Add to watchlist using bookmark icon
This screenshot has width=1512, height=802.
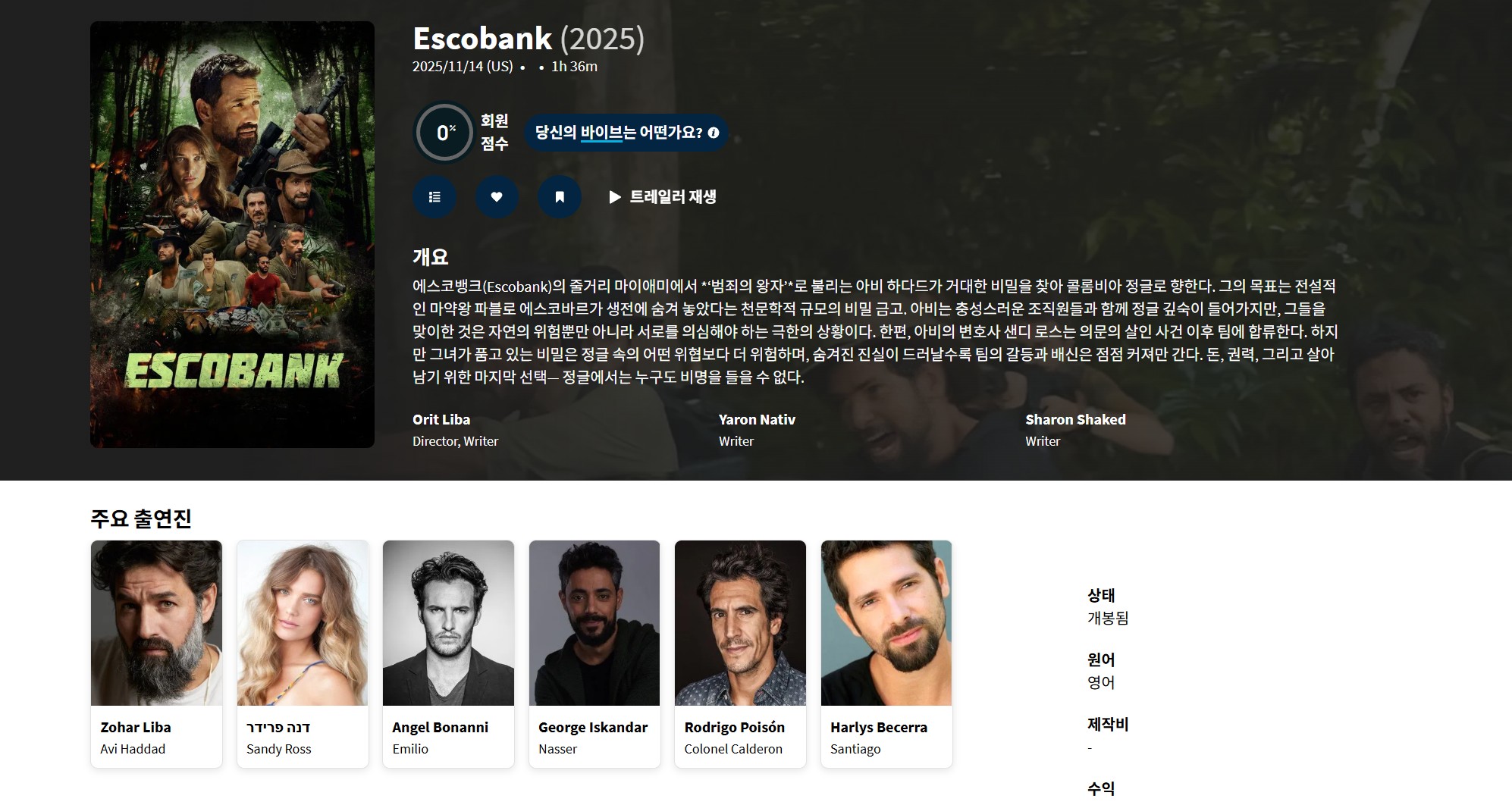click(x=560, y=197)
